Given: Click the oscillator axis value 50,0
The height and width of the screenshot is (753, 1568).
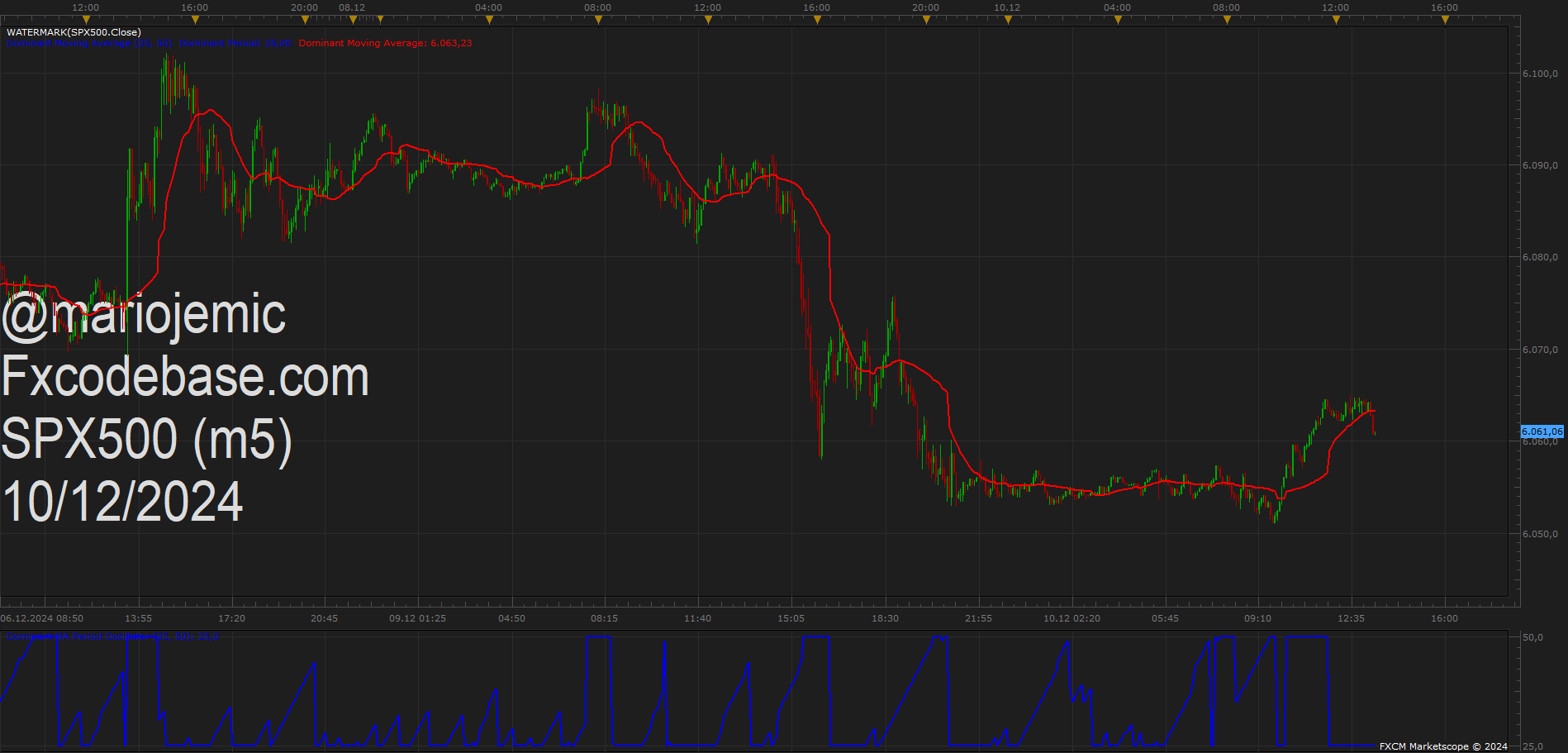Looking at the screenshot, I should (x=1532, y=637).
